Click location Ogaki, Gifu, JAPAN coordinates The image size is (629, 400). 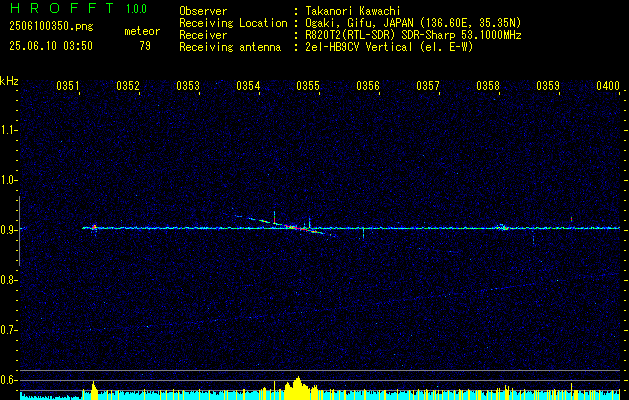[413, 23]
